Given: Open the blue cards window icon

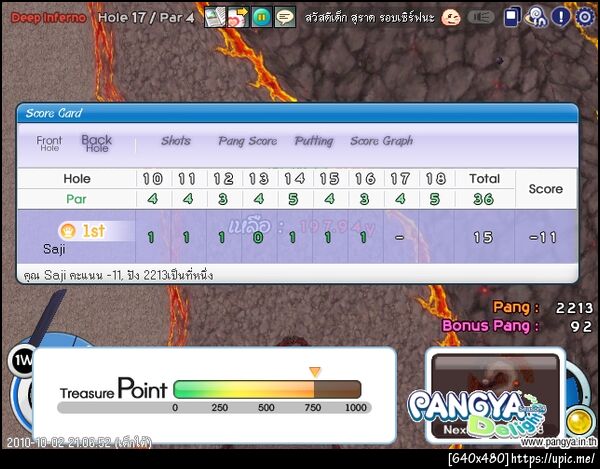Looking at the screenshot, I should coord(512,17).
